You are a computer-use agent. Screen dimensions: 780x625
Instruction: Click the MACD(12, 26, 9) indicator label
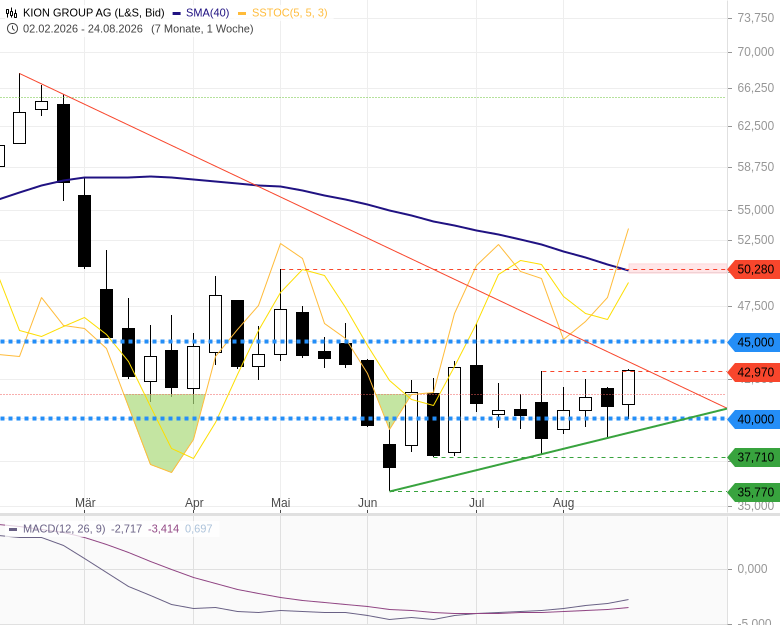coord(64,528)
